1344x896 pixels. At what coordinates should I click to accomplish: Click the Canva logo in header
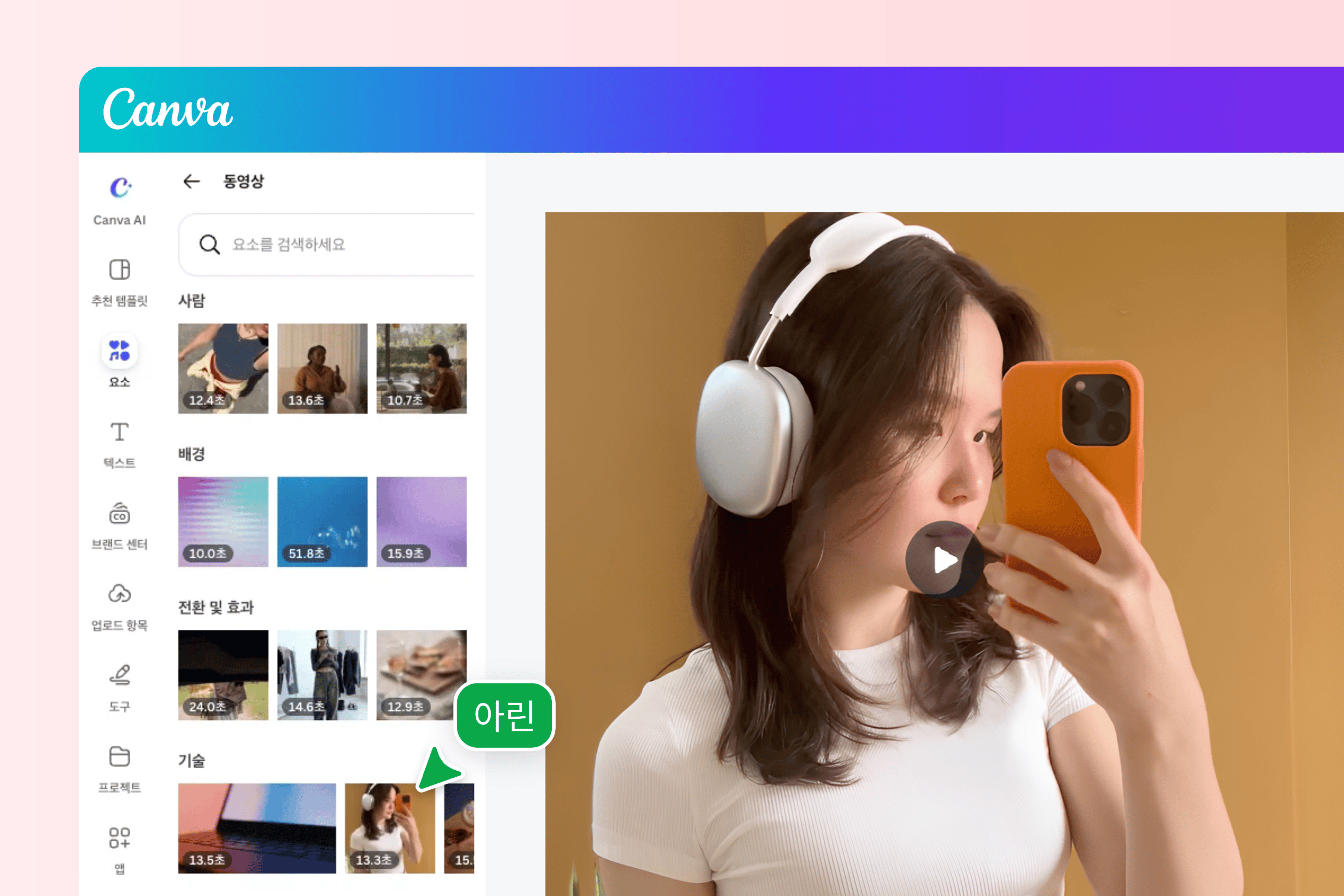pyautogui.click(x=167, y=109)
